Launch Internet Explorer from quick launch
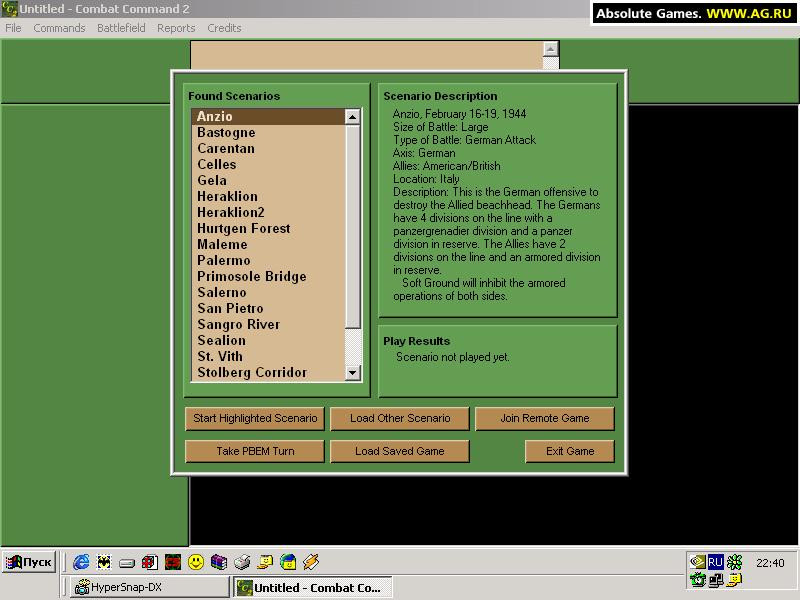The width and height of the screenshot is (800, 600). pos(81,562)
